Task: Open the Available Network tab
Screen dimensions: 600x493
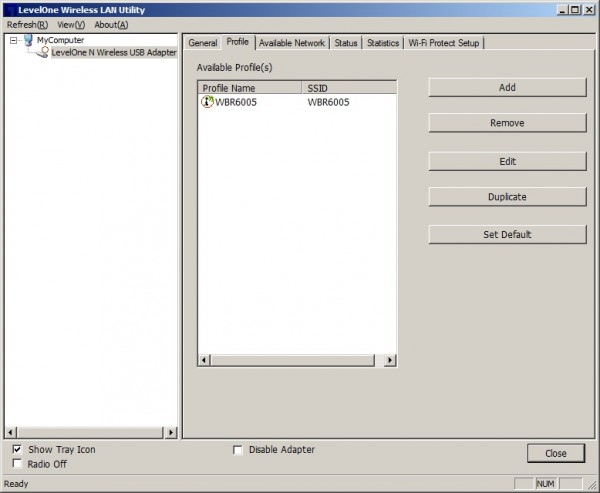Action: (x=292, y=43)
